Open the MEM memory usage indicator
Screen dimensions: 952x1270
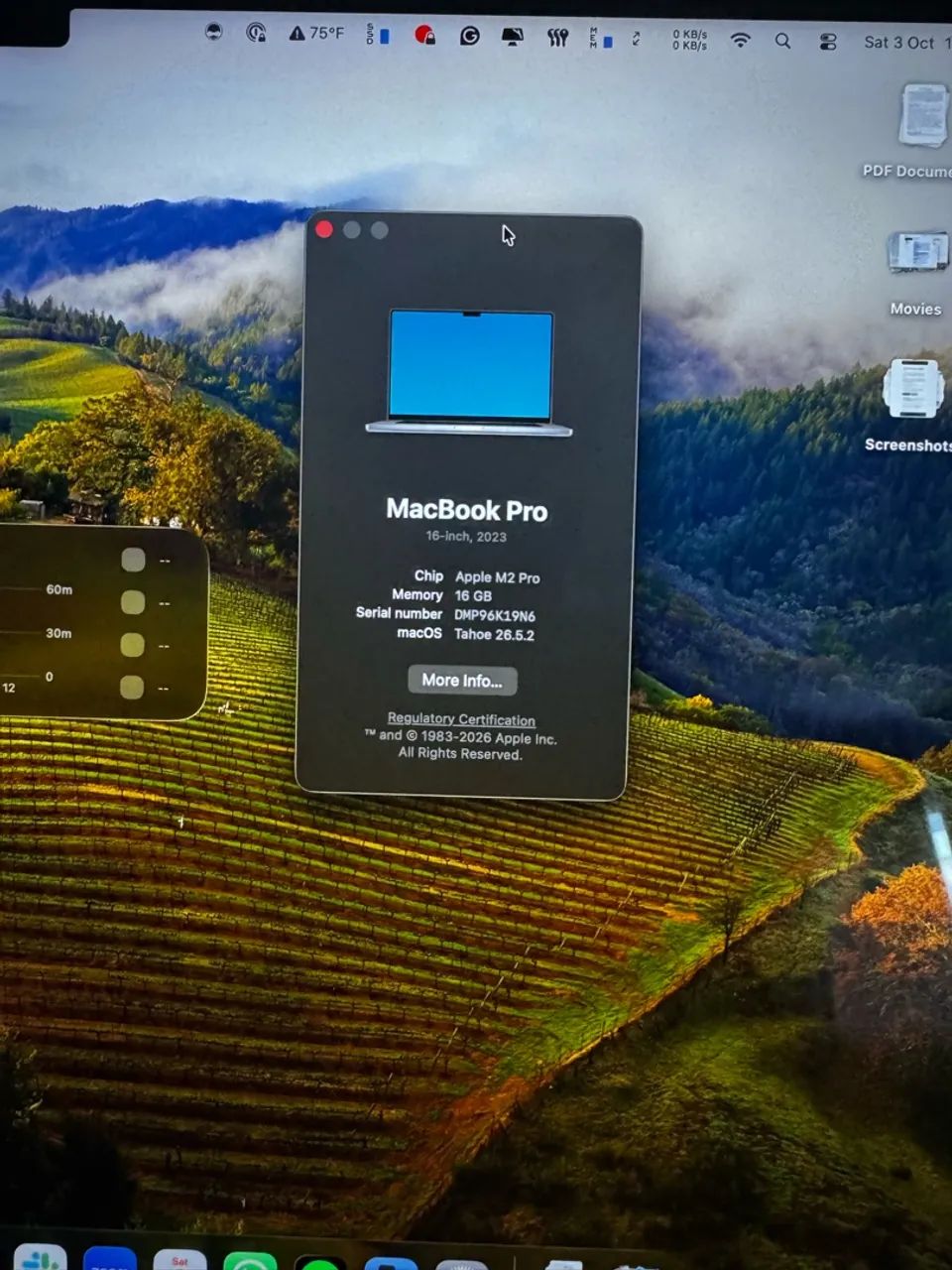pyautogui.click(x=601, y=39)
